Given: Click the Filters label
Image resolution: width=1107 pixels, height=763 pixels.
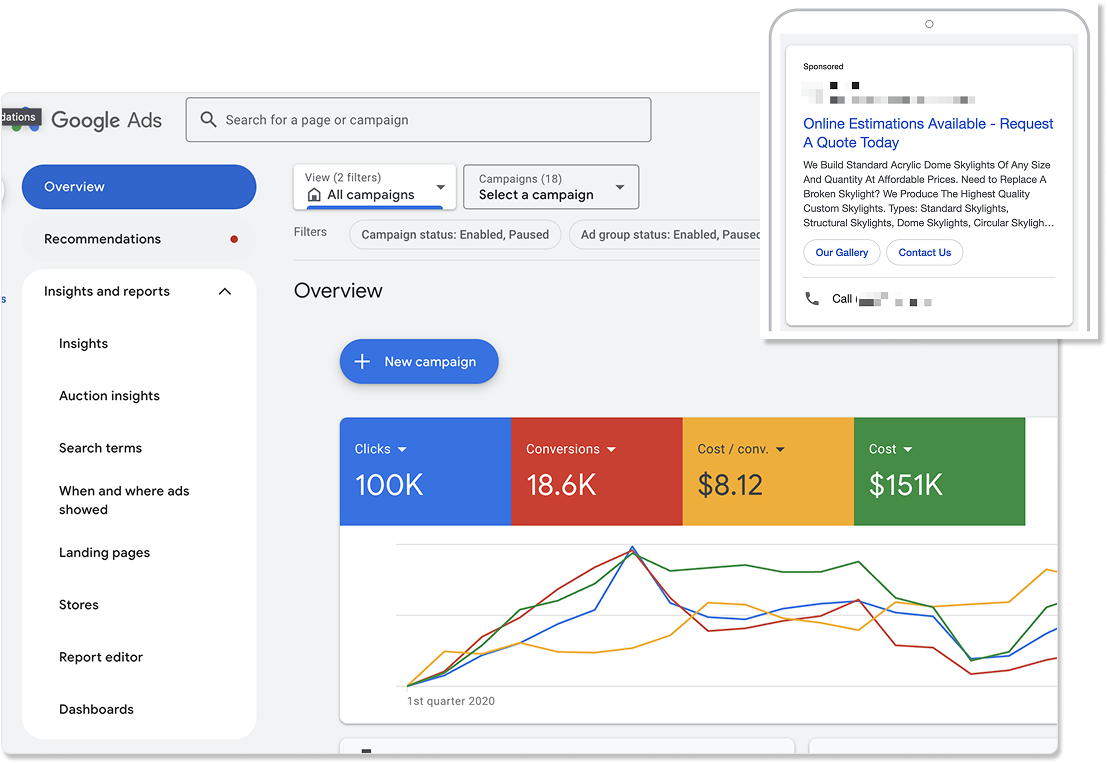Looking at the screenshot, I should [x=311, y=232].
